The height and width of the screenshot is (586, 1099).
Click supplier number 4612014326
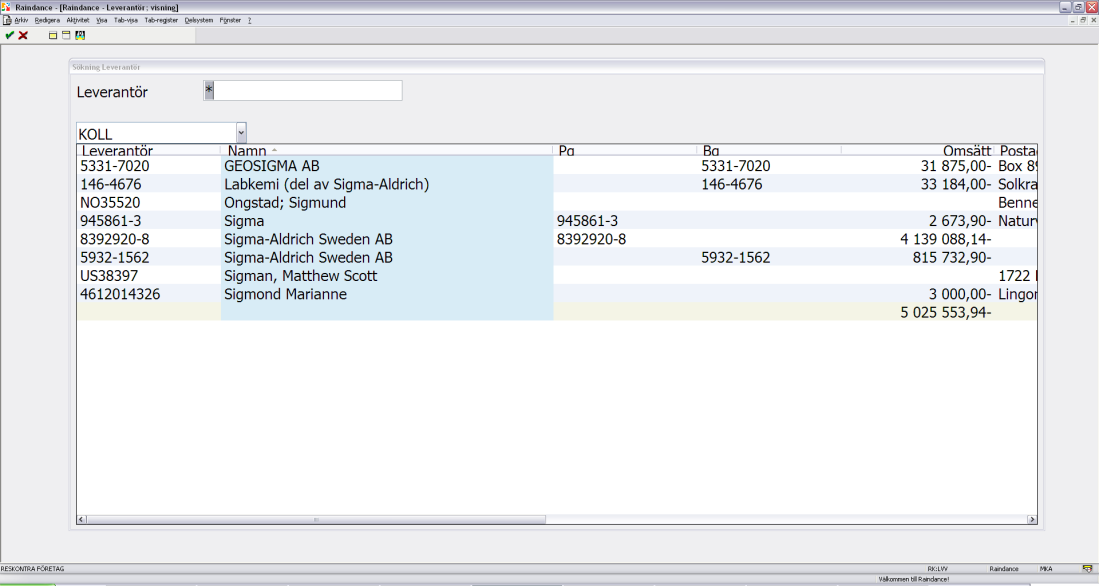pyautogui.click(x=120, y=294)
